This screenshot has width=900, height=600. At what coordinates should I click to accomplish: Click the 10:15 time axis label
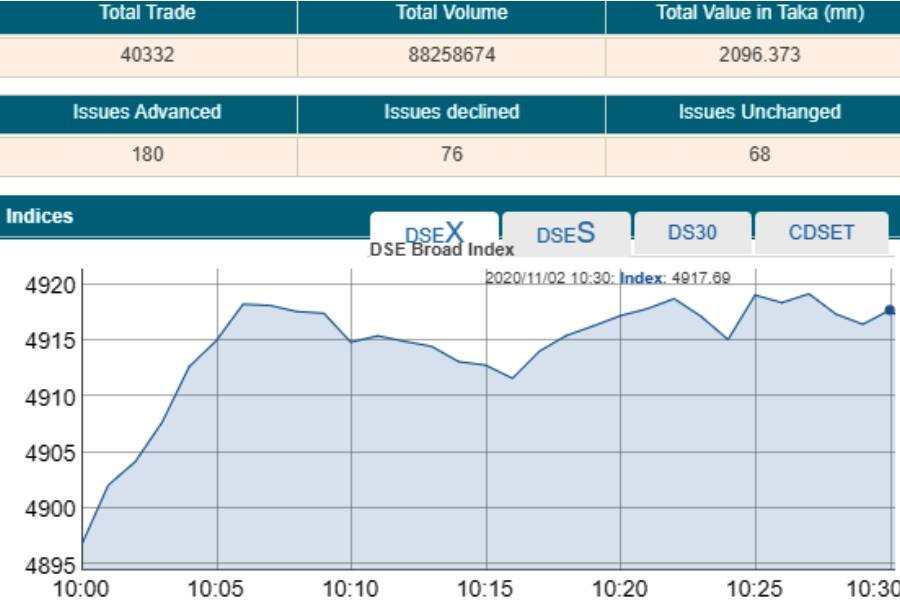[x=485, y=586]
